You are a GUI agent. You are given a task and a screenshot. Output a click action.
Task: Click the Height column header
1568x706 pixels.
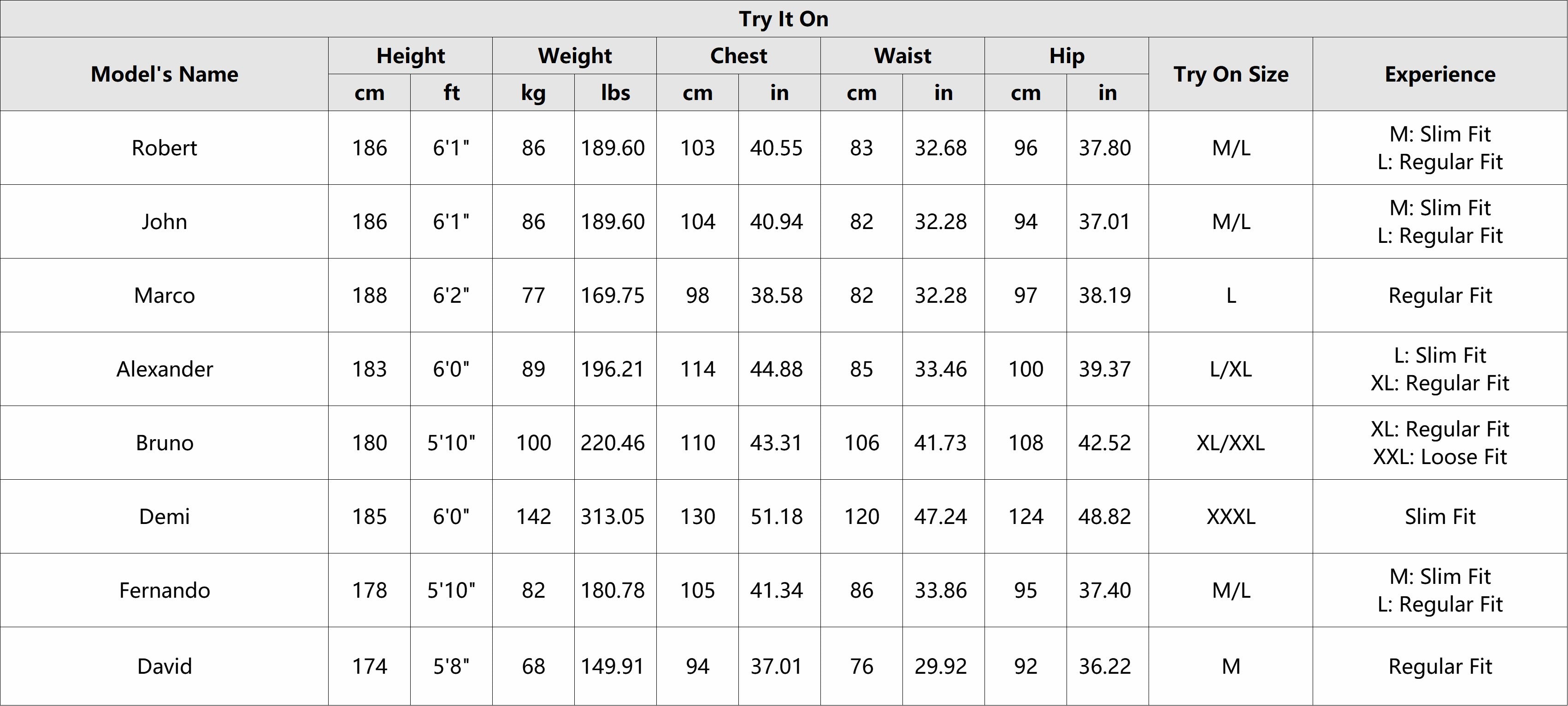[x=410, y=56]
